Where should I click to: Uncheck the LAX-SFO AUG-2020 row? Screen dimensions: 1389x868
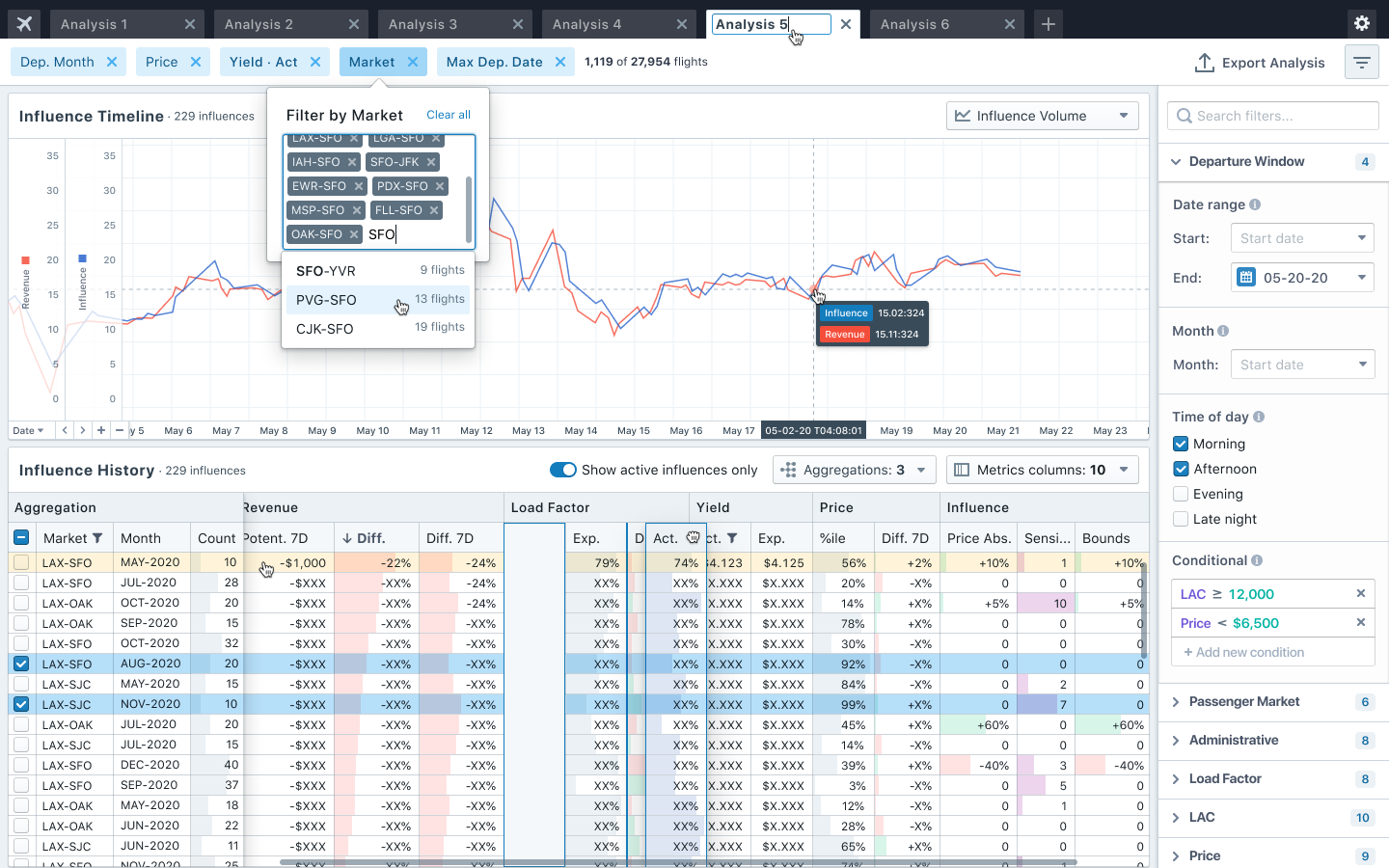click(21, 664)
